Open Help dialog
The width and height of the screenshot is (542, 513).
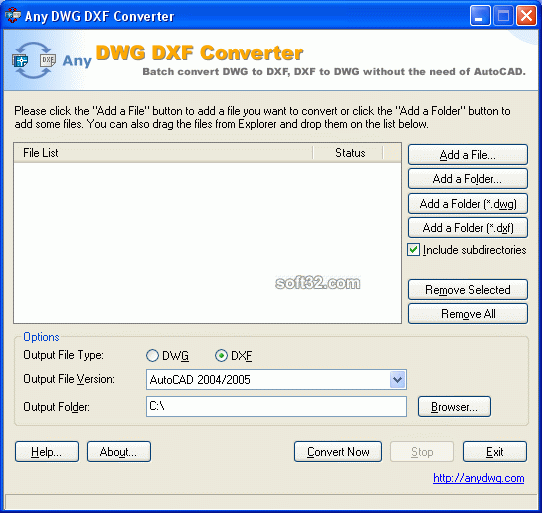point(47,451)
